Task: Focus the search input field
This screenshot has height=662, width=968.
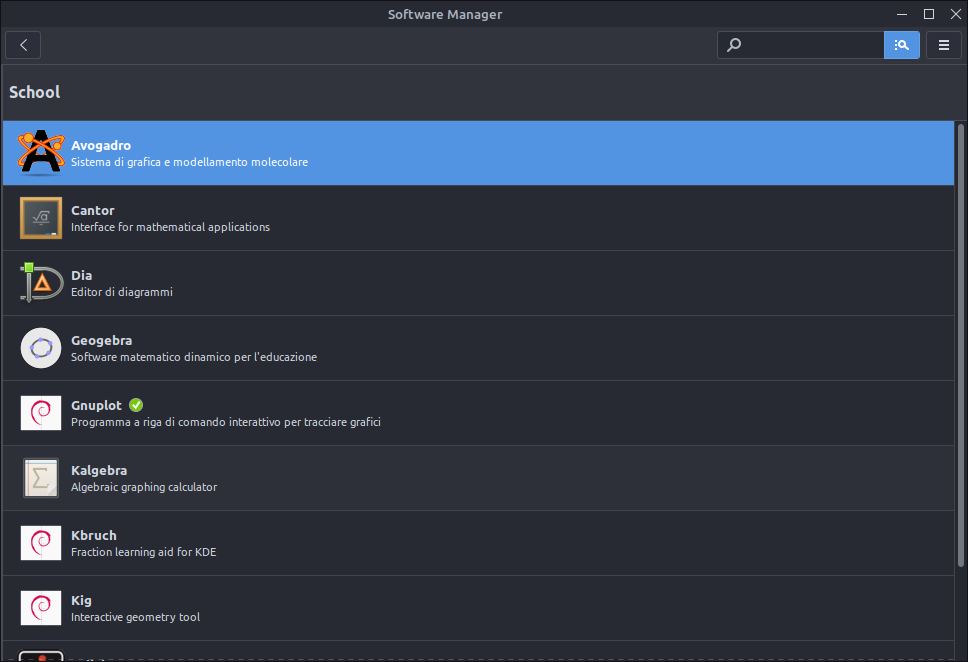Action: (x=801, y=45)
